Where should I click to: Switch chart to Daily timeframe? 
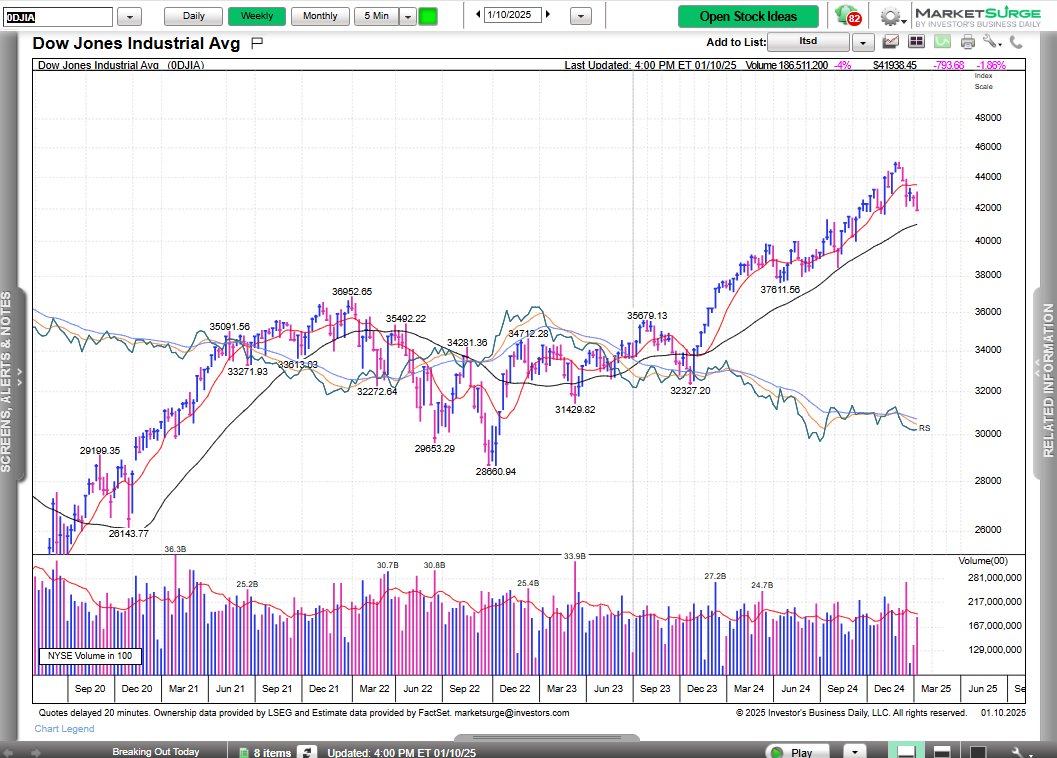click(193, 16)
